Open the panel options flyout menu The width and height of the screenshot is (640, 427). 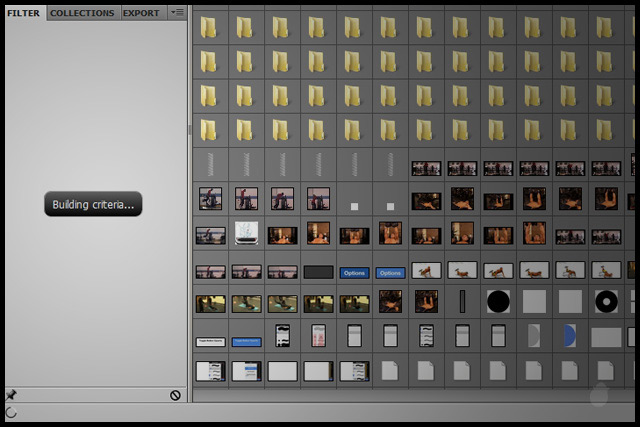[x=177, y=13]
